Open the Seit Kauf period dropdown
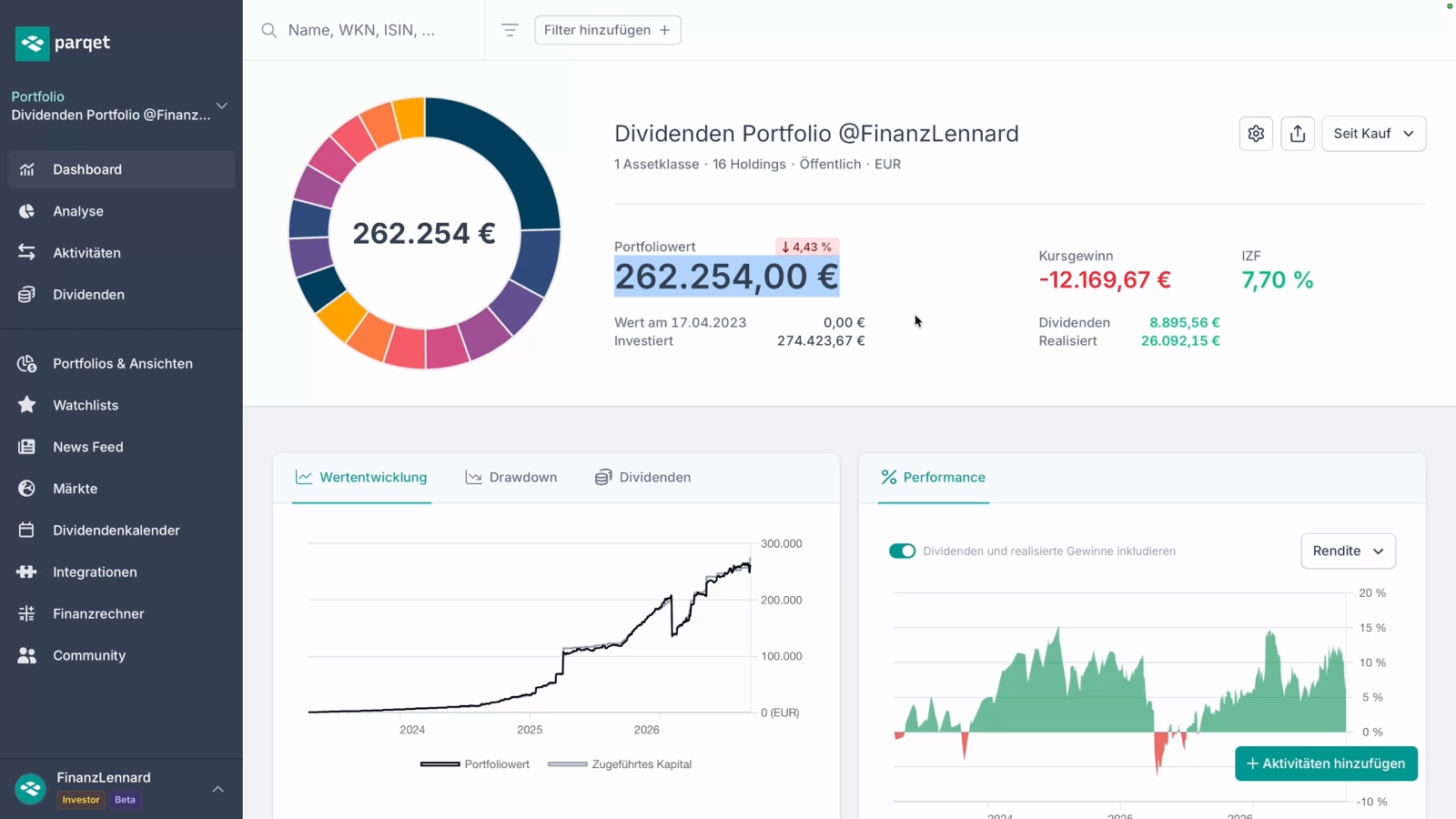This screenshot has height=819, width=1456. [x=1373, y=134]
